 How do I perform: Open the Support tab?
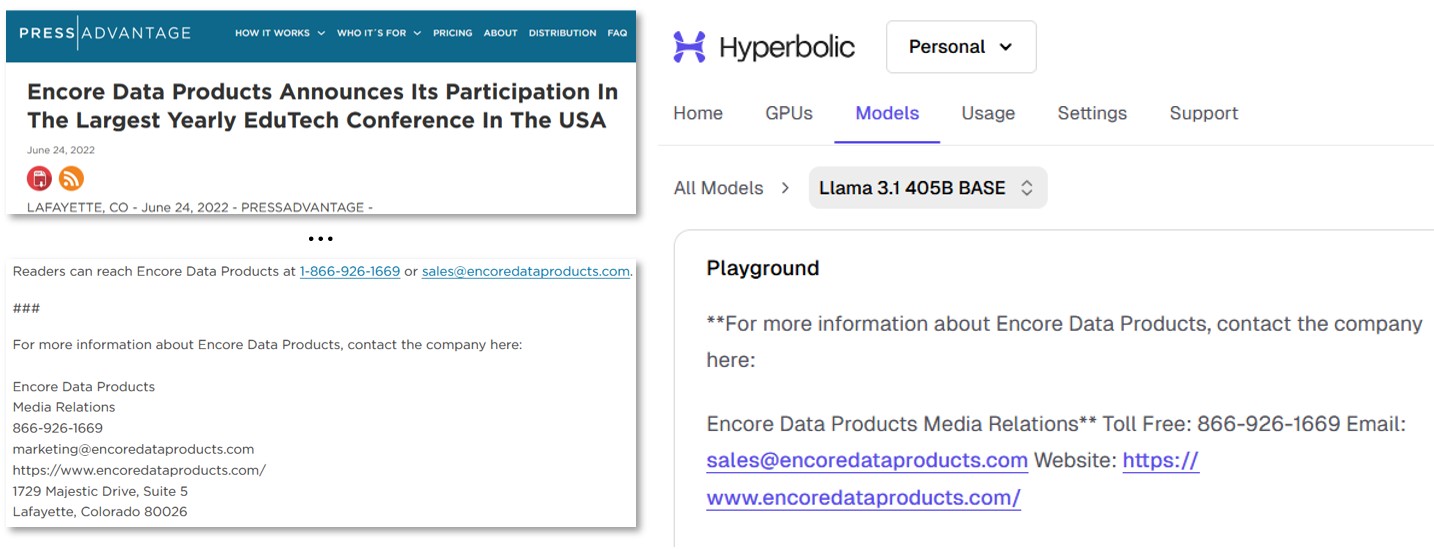pyautogui.click(x=1203, y=113)
